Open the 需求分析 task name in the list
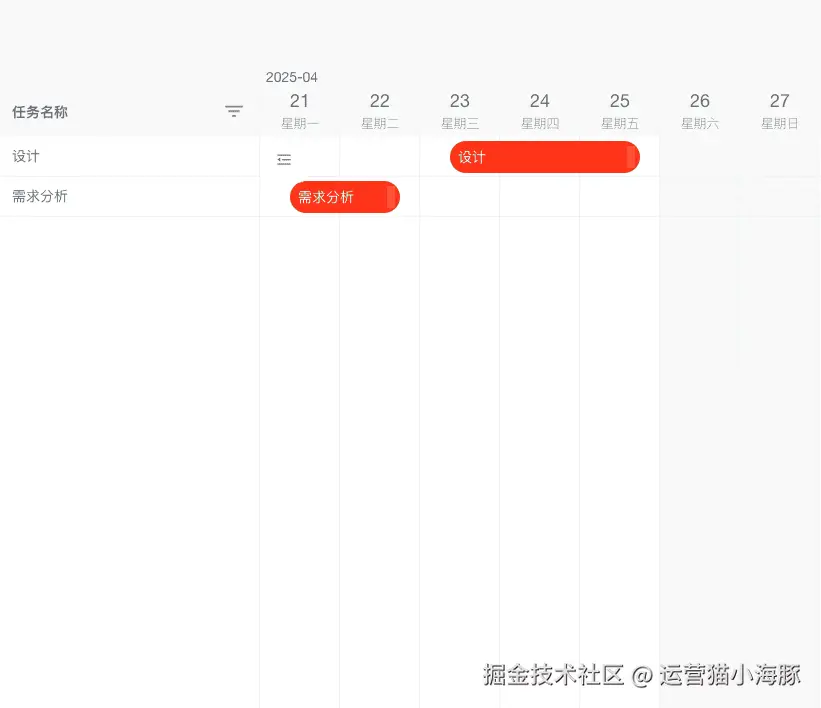The image size is (821, 708). 41,196
